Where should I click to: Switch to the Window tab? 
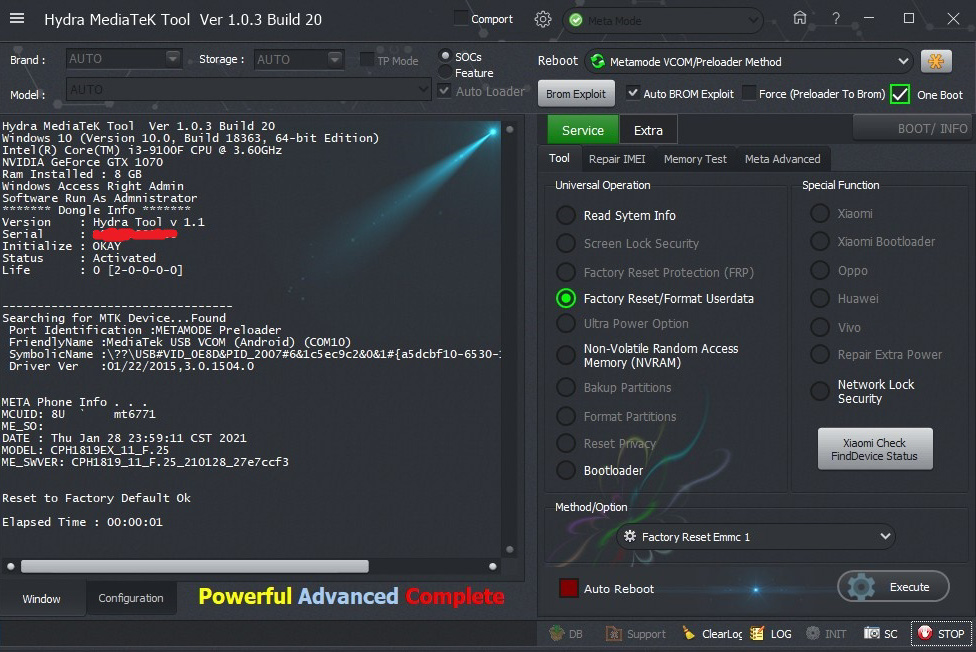(x=42, y=598)
